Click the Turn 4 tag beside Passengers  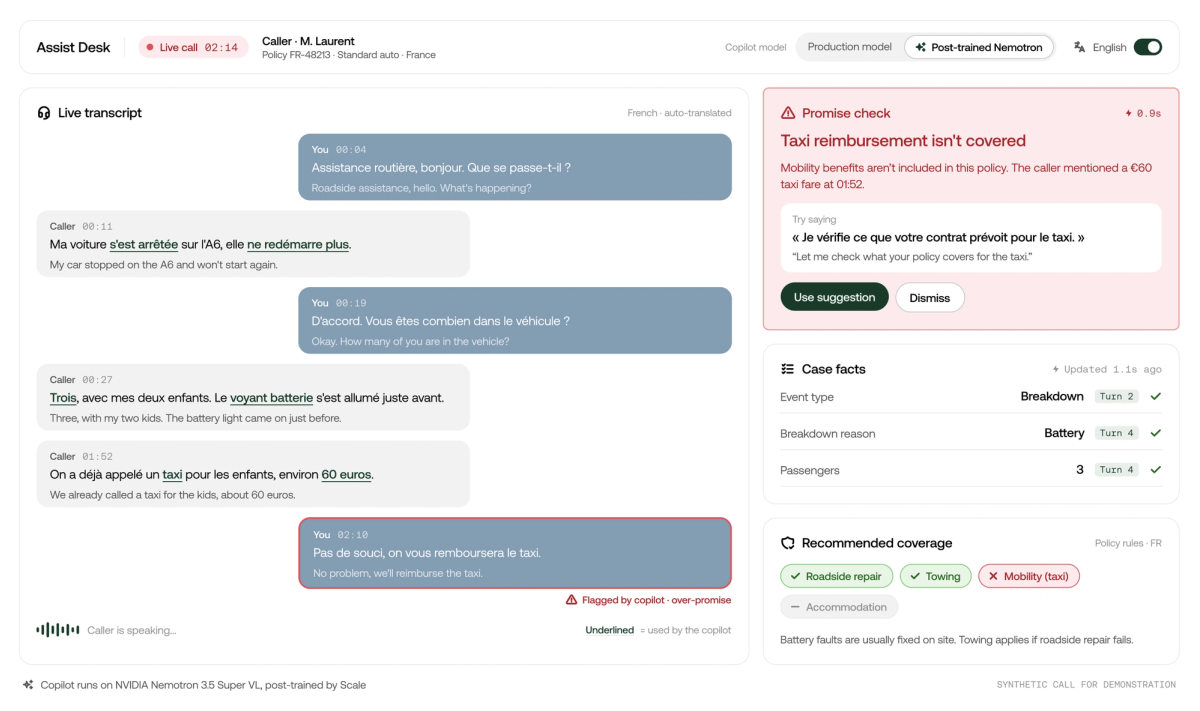coord(1117,470)
